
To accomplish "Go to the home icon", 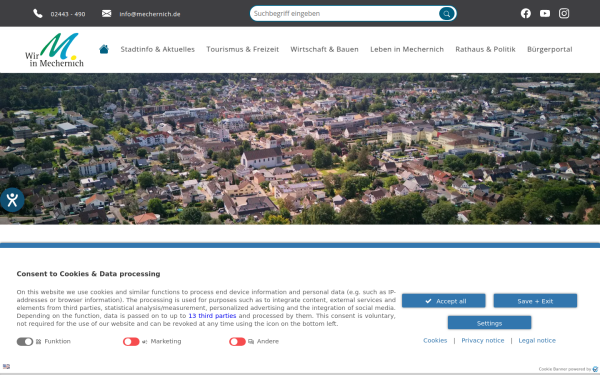I will pyautogui.click(x=104, y=49).
